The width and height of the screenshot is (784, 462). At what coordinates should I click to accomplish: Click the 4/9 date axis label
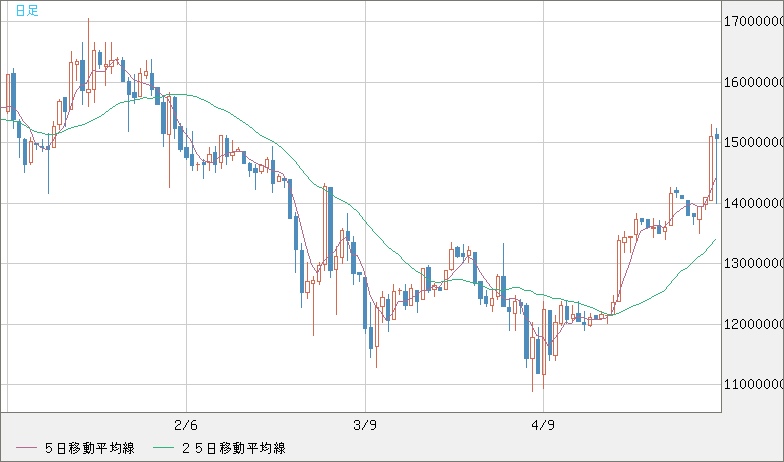click(x=544, y=426)
